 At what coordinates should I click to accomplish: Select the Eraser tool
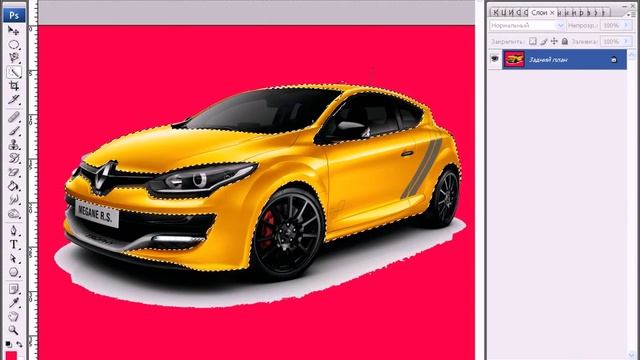(x=13, y=172)
